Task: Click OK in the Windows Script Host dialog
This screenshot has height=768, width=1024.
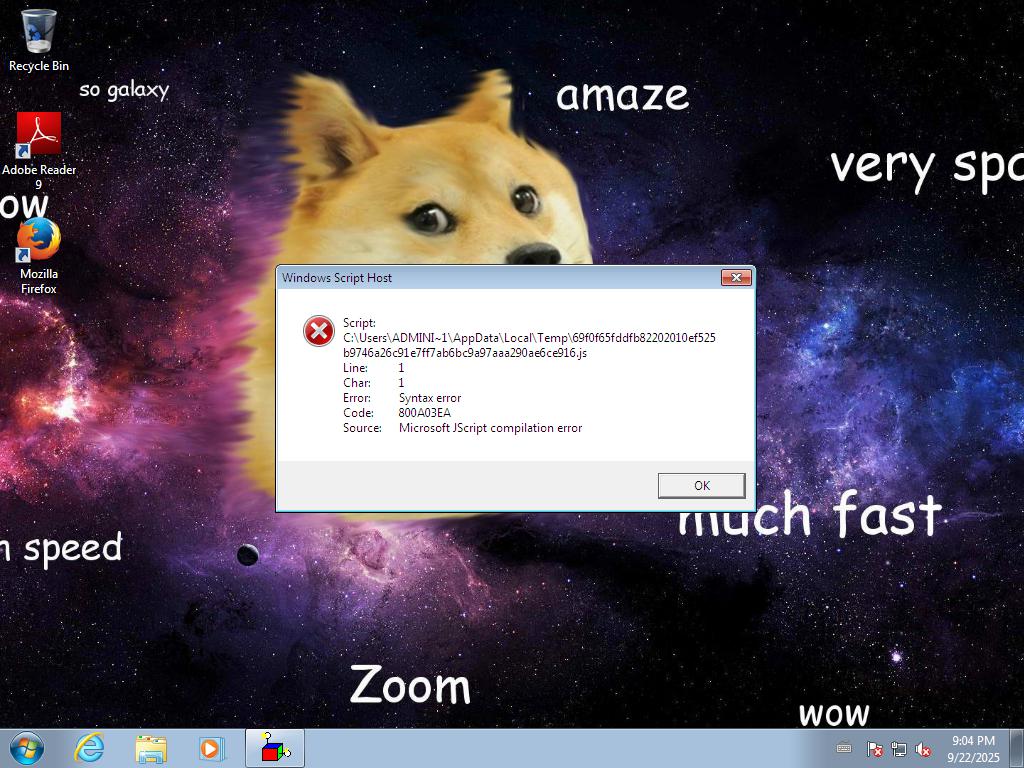Action: (701, 485)
